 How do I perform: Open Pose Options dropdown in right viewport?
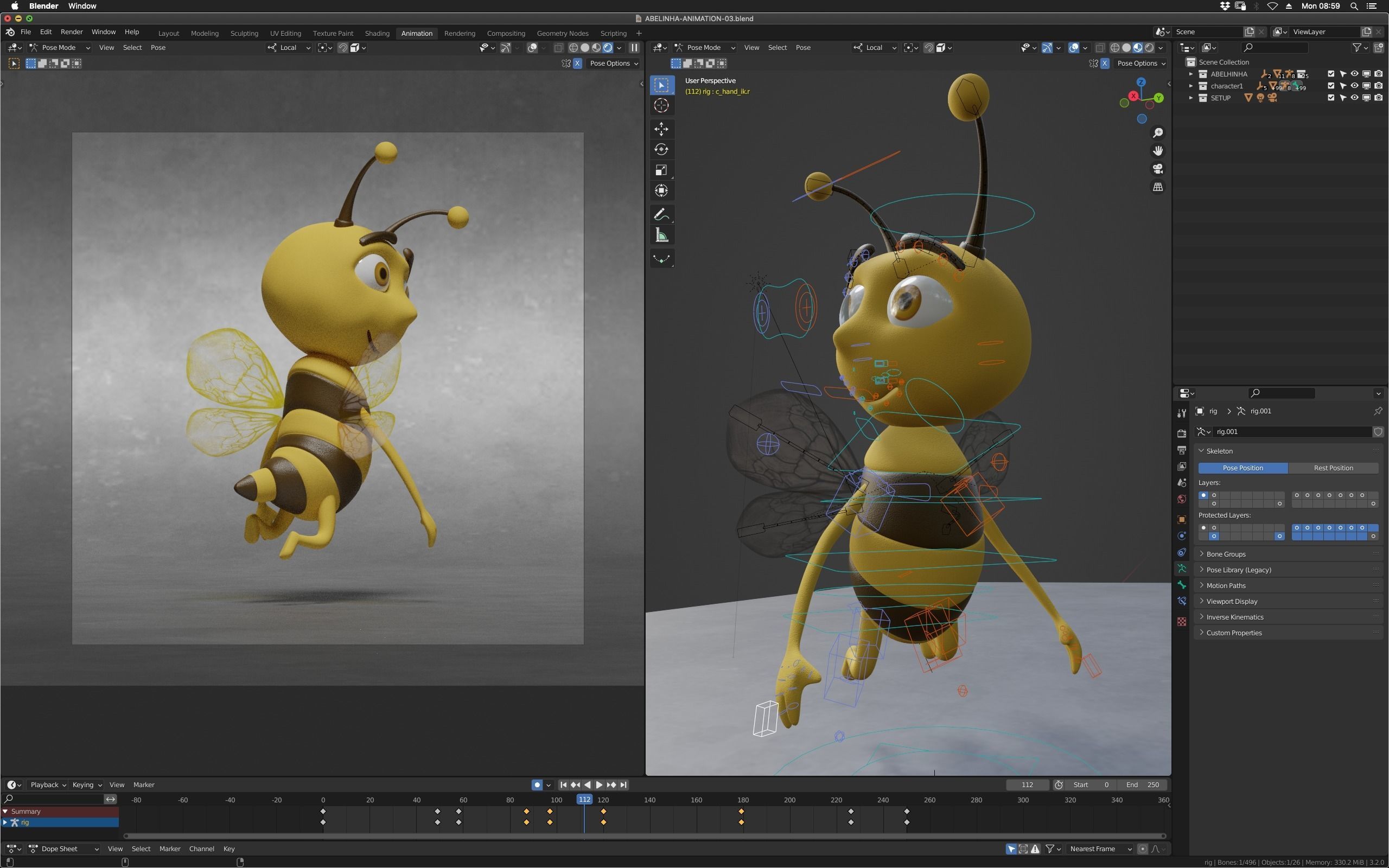pos(1141,63)
